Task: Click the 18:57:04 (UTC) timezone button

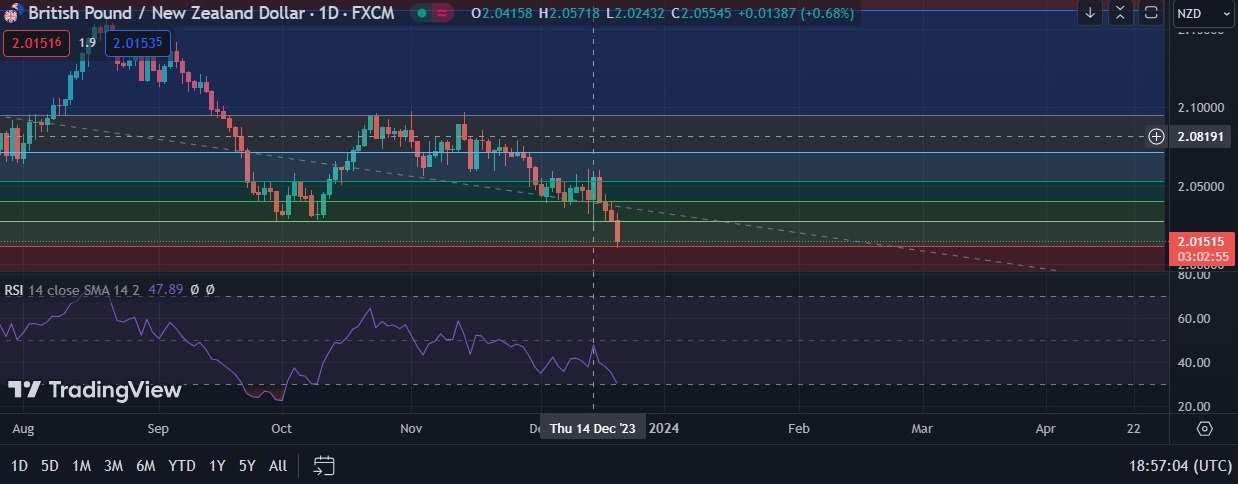Action: tap(1178, 465)
